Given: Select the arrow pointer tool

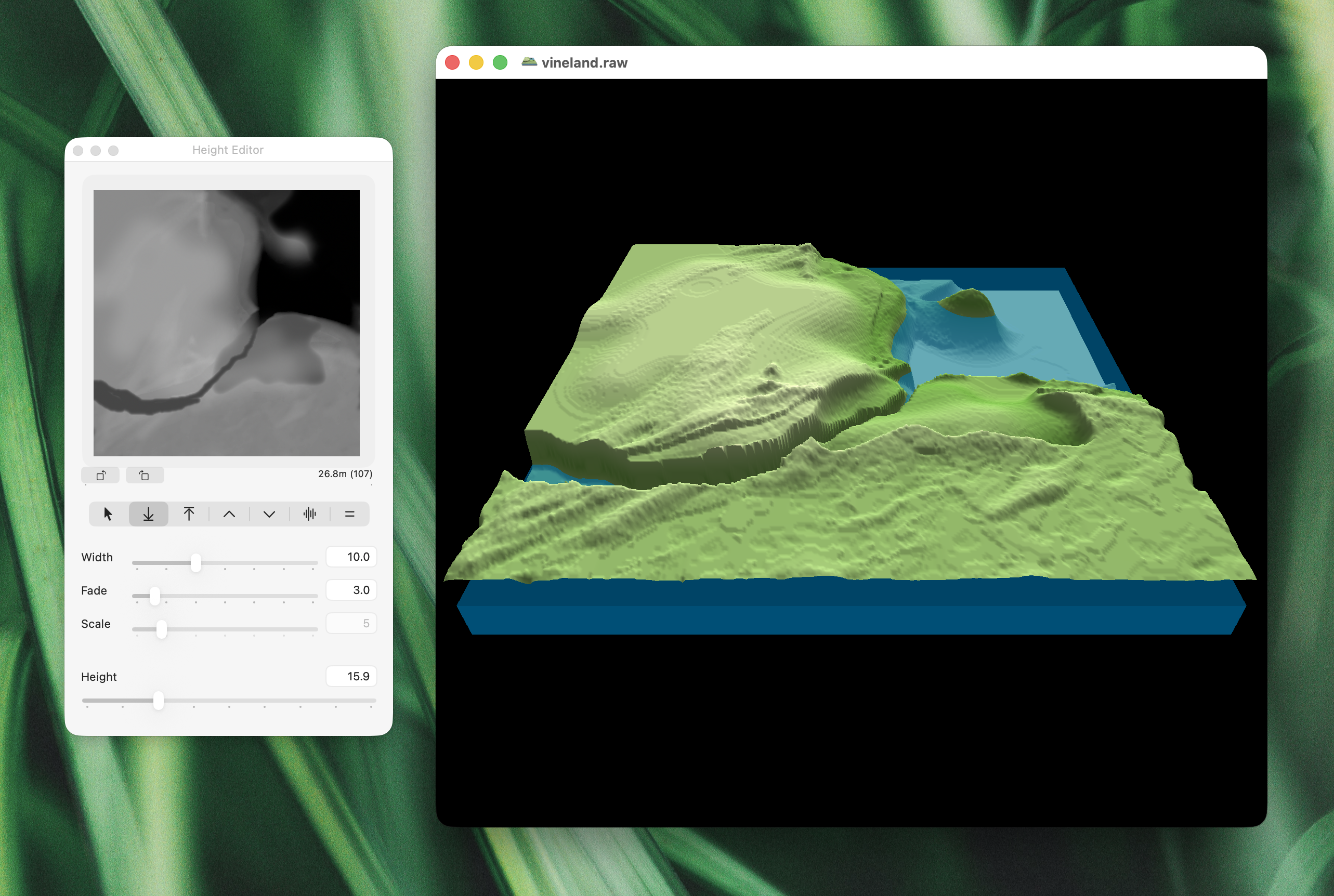Looking at the screenshot, I should coord(108,515).
